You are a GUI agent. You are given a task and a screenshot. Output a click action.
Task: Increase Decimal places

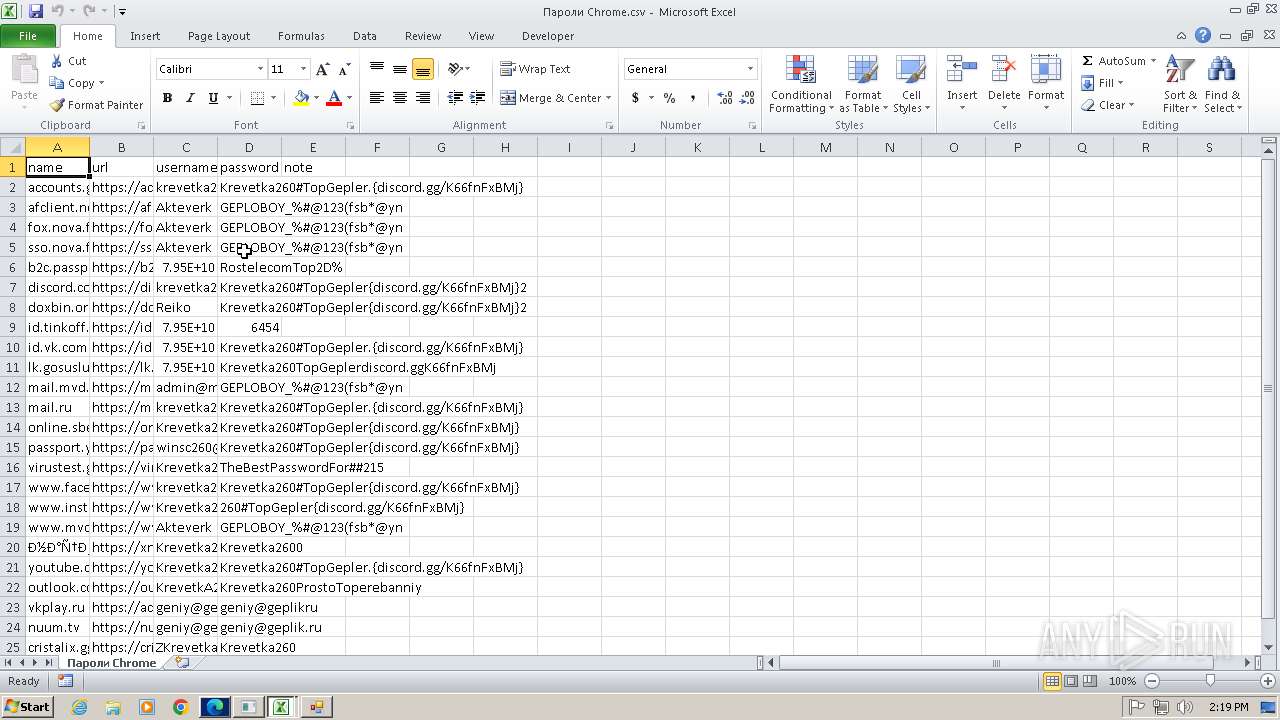725,98
